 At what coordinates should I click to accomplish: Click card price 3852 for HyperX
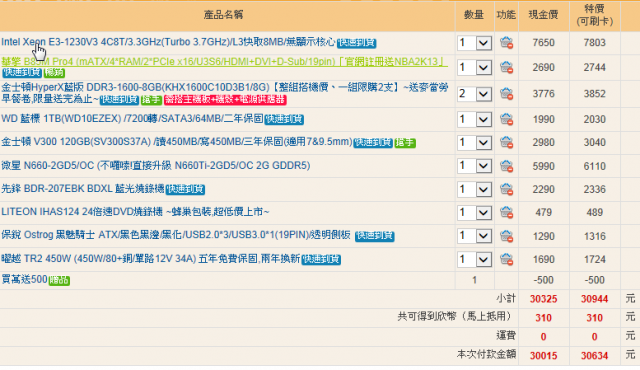(x=594, y=94)
